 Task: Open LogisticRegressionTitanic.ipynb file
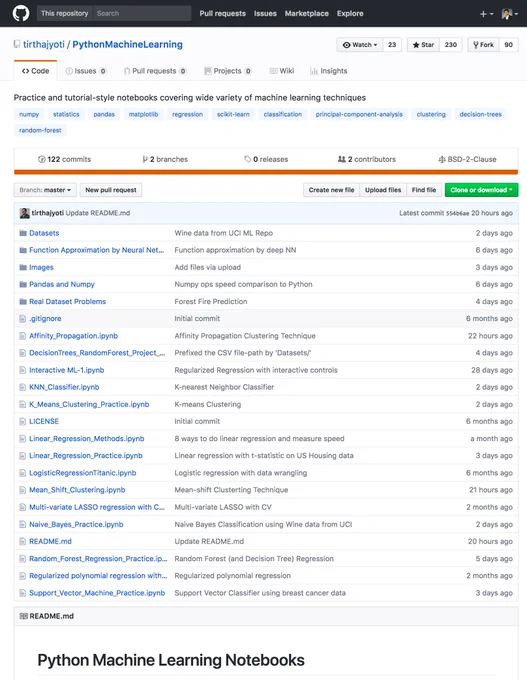pyautogui.click(x=82, y=473)
